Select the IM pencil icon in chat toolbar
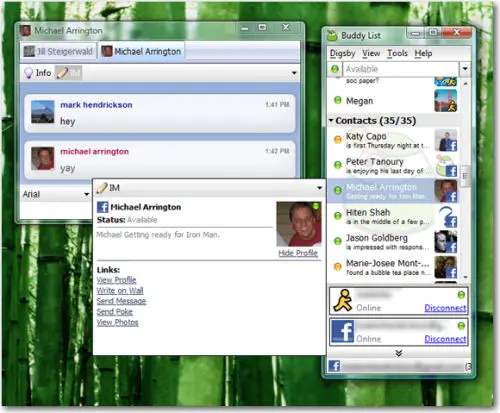 [x=62, y=73]
